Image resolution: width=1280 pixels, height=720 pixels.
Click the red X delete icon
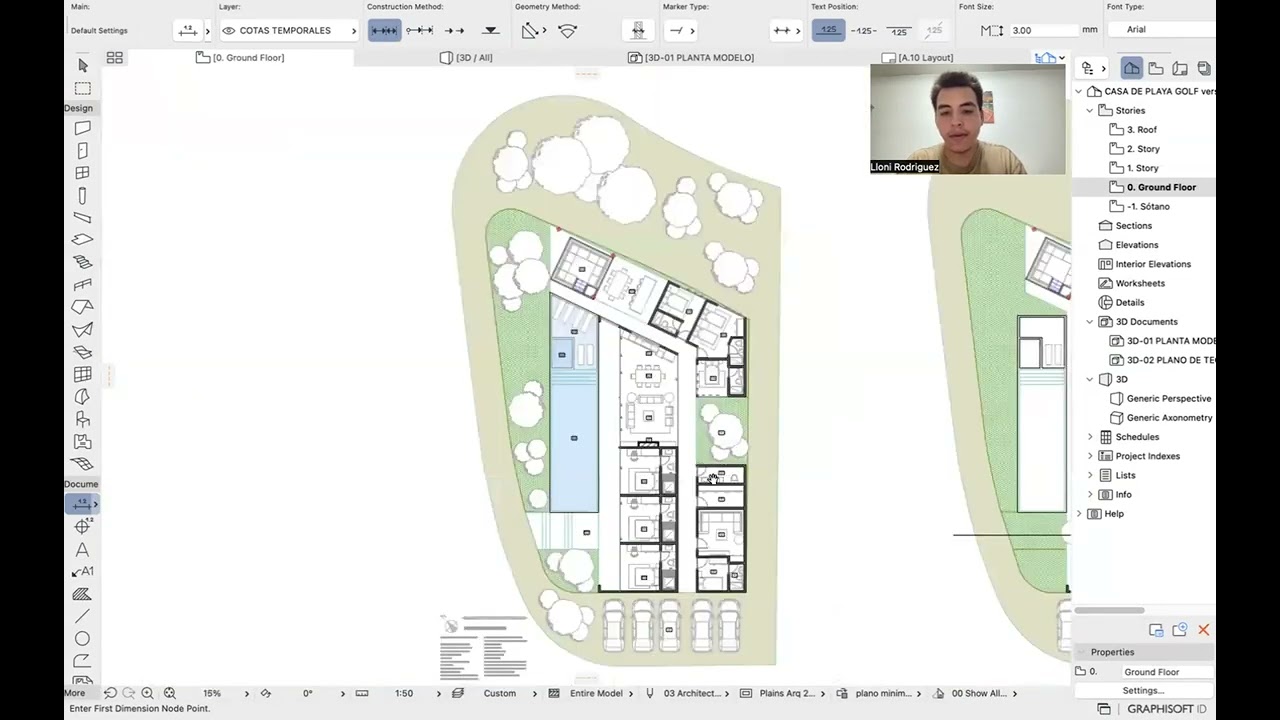[1203, 630]
